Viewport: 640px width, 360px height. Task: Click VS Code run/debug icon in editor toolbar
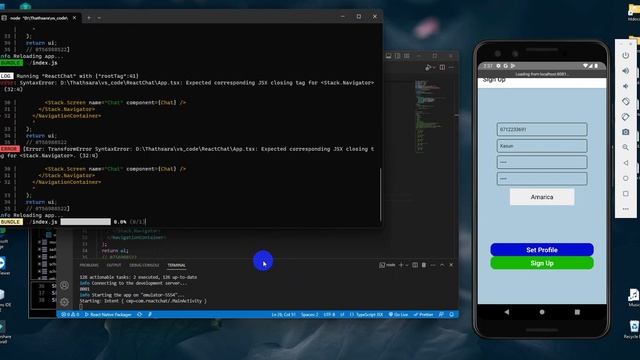pyautogui.click(x=429, y=67)
